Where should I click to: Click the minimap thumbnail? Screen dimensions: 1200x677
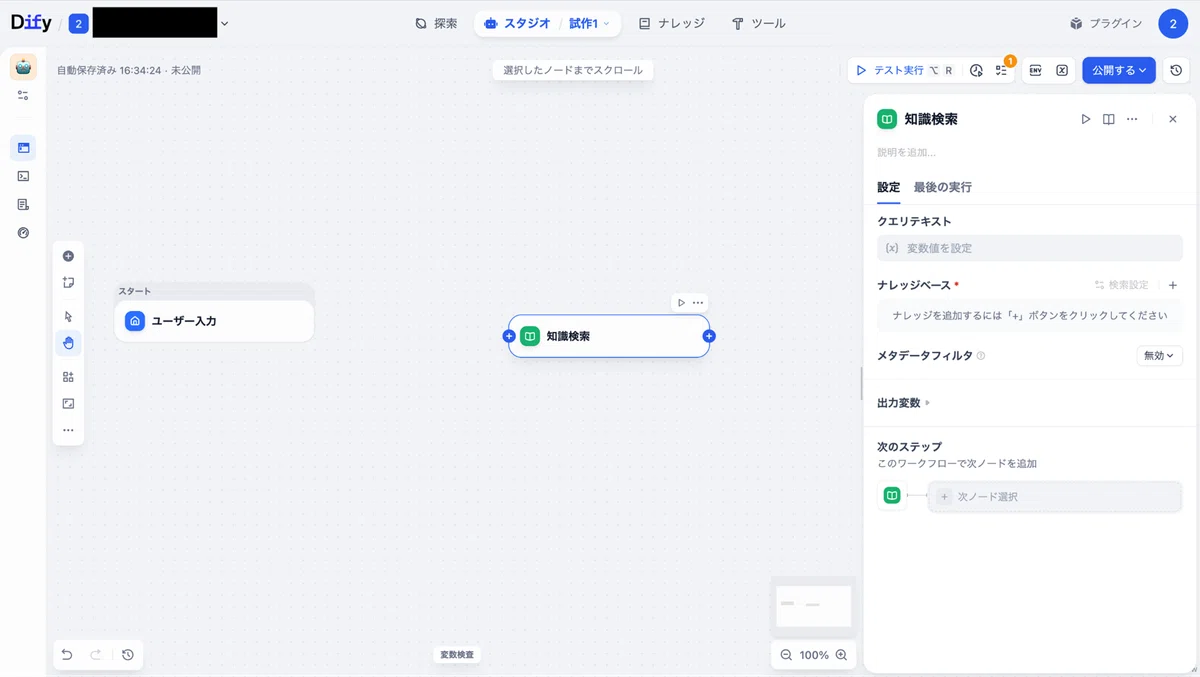(x=813, y=606)
